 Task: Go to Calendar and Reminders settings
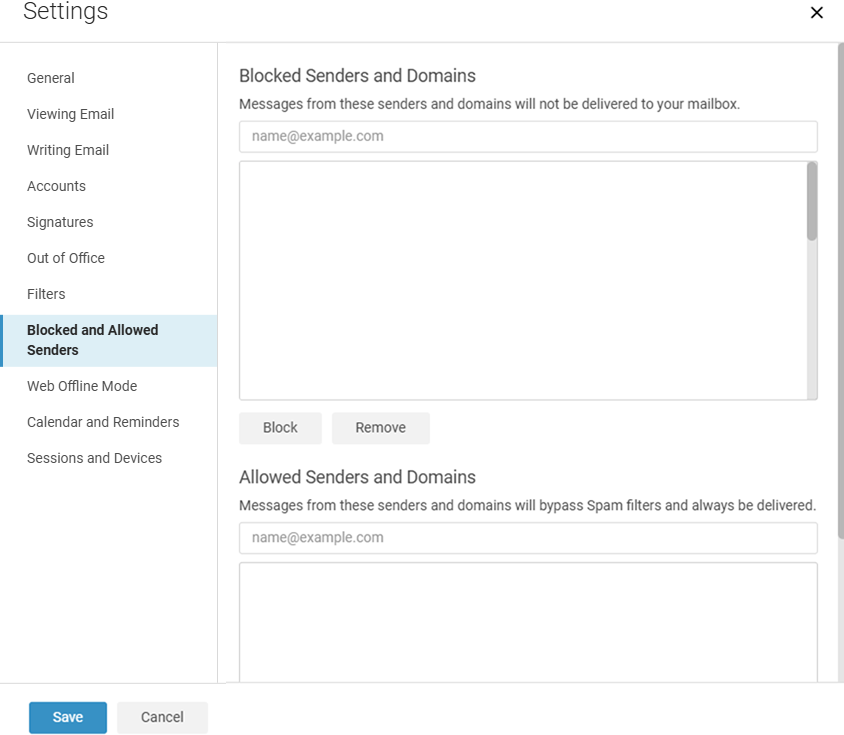click(x=103, y=422)
